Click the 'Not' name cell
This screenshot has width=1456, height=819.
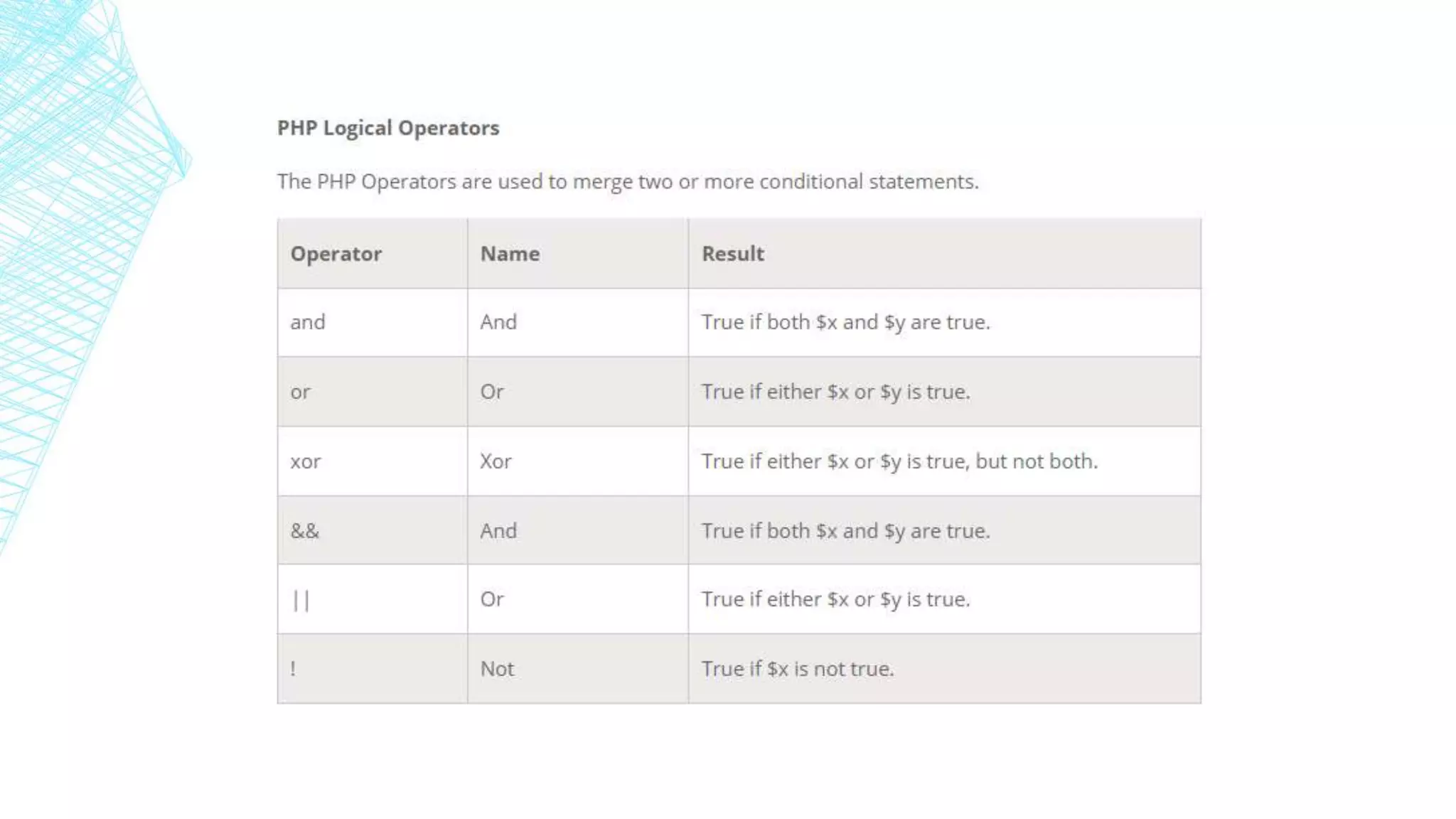[578, 669]
